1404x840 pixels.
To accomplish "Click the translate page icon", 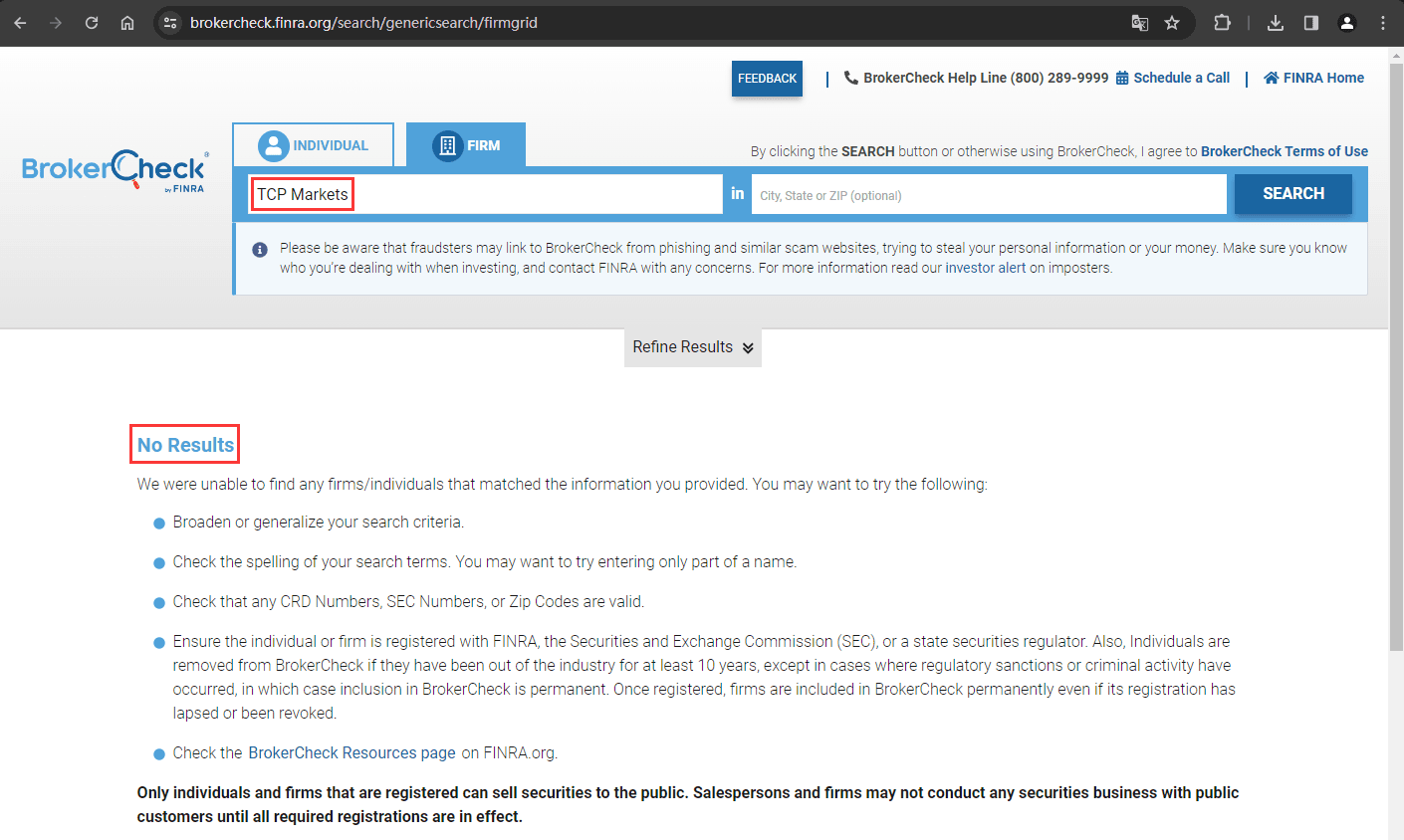I will click(x=1140, y=23).
